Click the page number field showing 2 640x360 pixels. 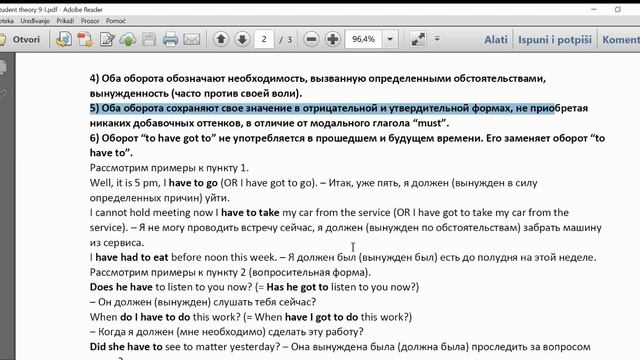tap(264, 39)
